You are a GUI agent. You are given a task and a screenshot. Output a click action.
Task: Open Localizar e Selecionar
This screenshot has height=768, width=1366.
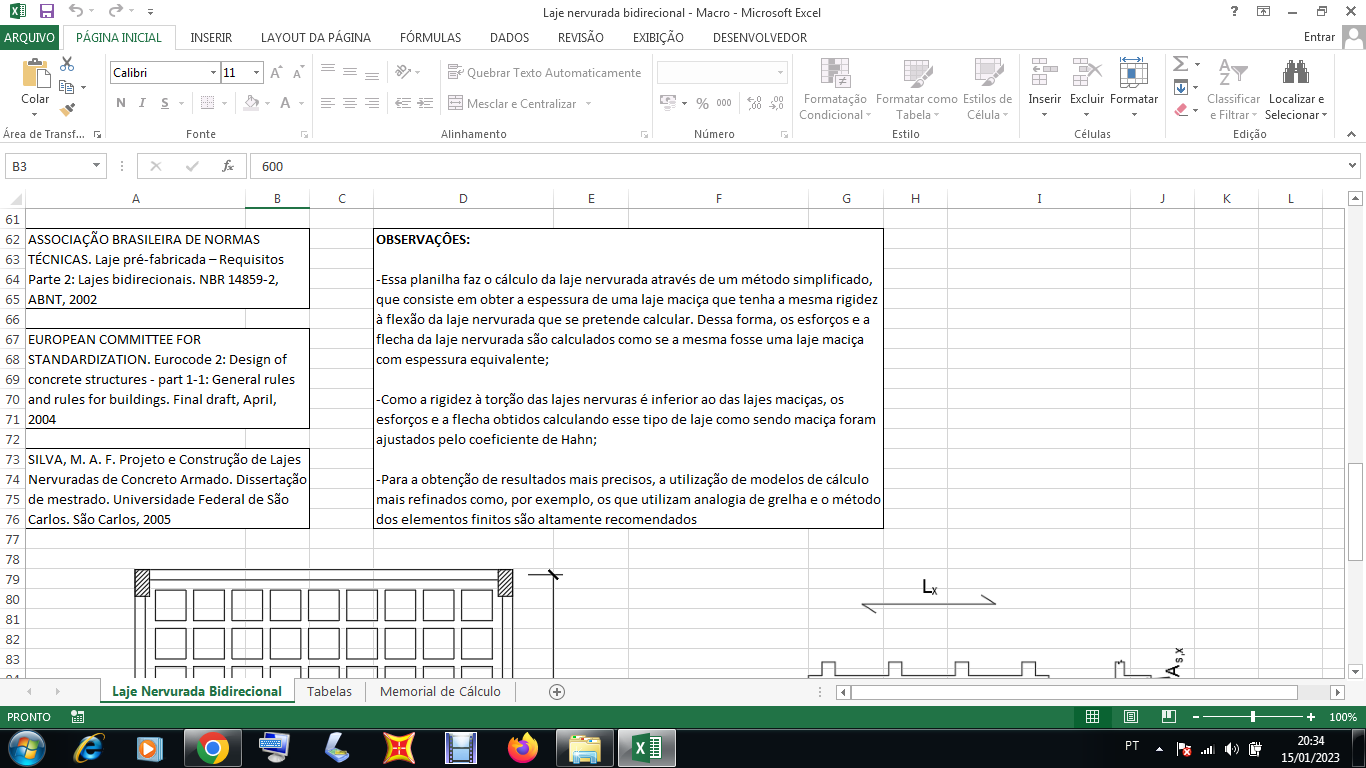coord(1296,89)
